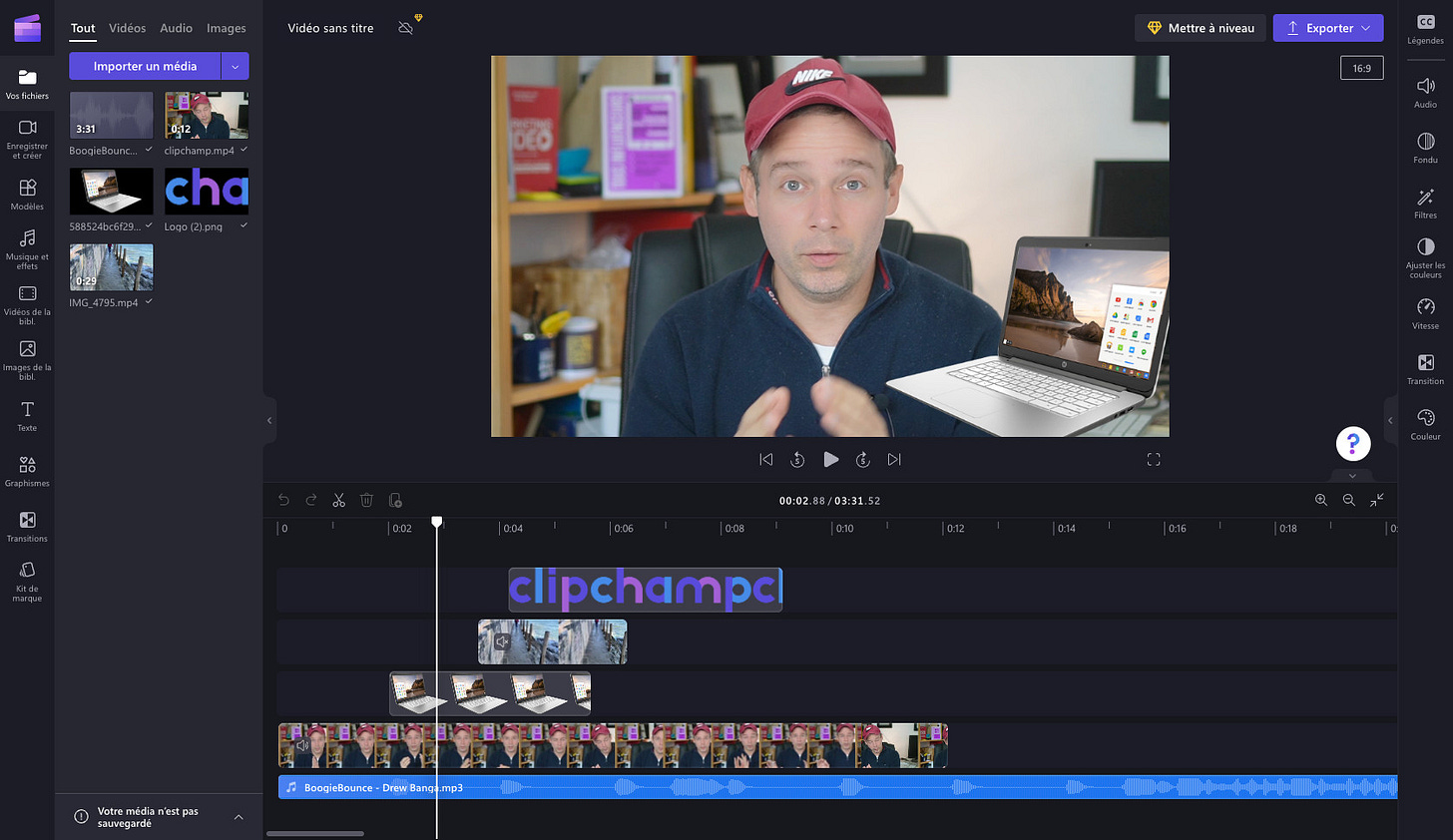This screenshot has width=1453, height=840.
Task: Open Enregistrer et créer panel
Action: tap(27, 139)
